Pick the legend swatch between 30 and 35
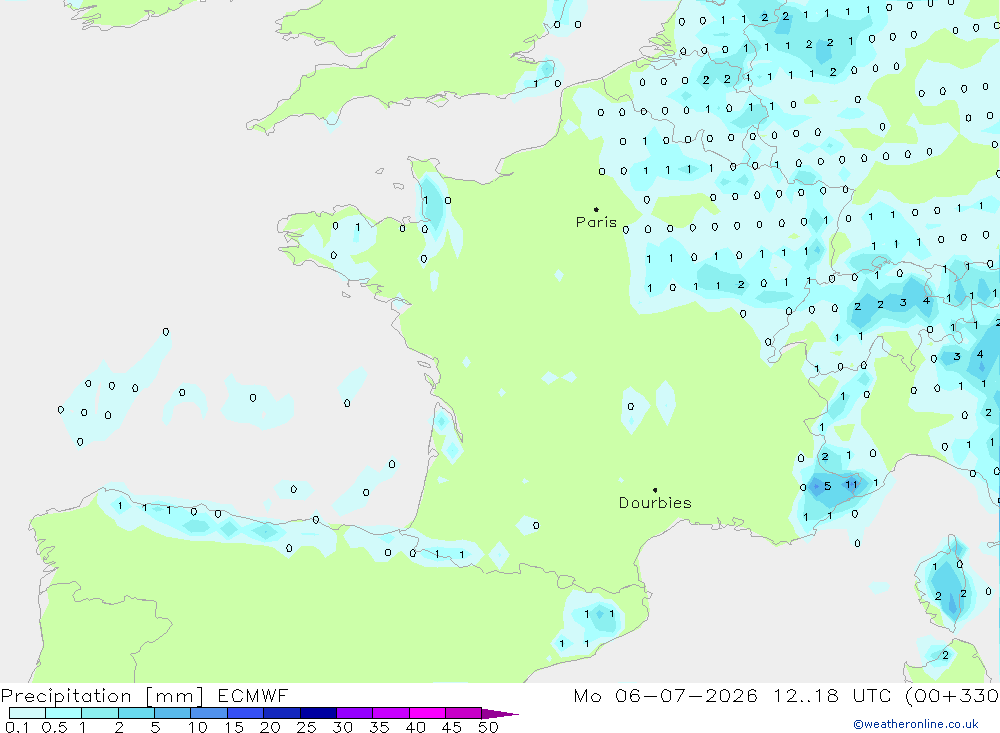Image resolution: width=1000 pixels, height=733 pixels. [x=354, y=713]
